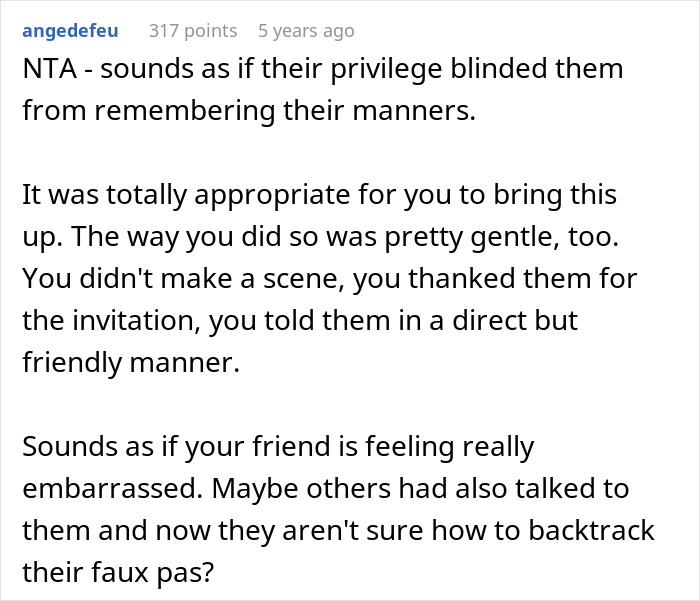The width and height of the screenshot is (700, 601).
Task: Open the angedefeu user profile link
Action: coord(70,31)
